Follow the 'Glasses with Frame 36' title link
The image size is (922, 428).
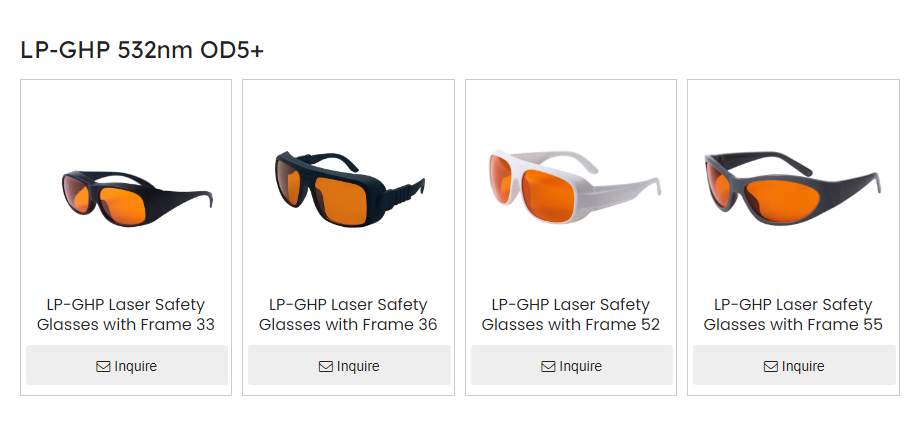point(348,324)
